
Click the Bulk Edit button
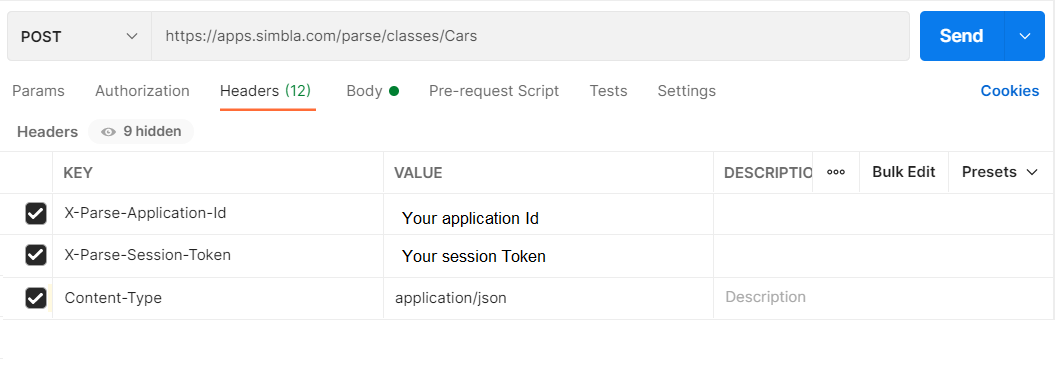coord(904,172)
